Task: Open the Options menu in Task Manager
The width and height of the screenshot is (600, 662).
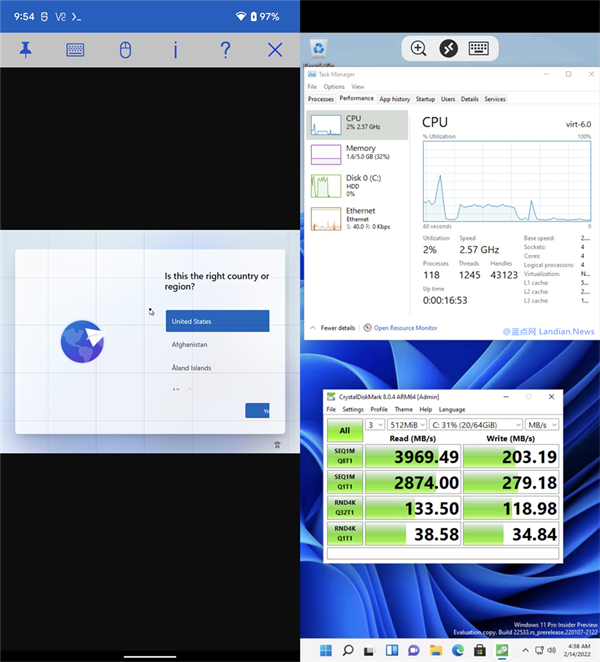Action: point(334,87)
